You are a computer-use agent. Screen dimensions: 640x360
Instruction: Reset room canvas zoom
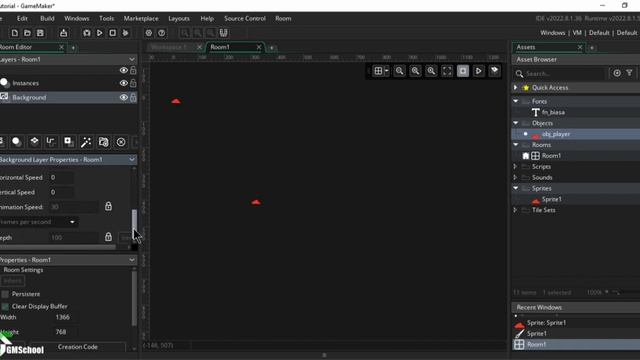[416, 71]
